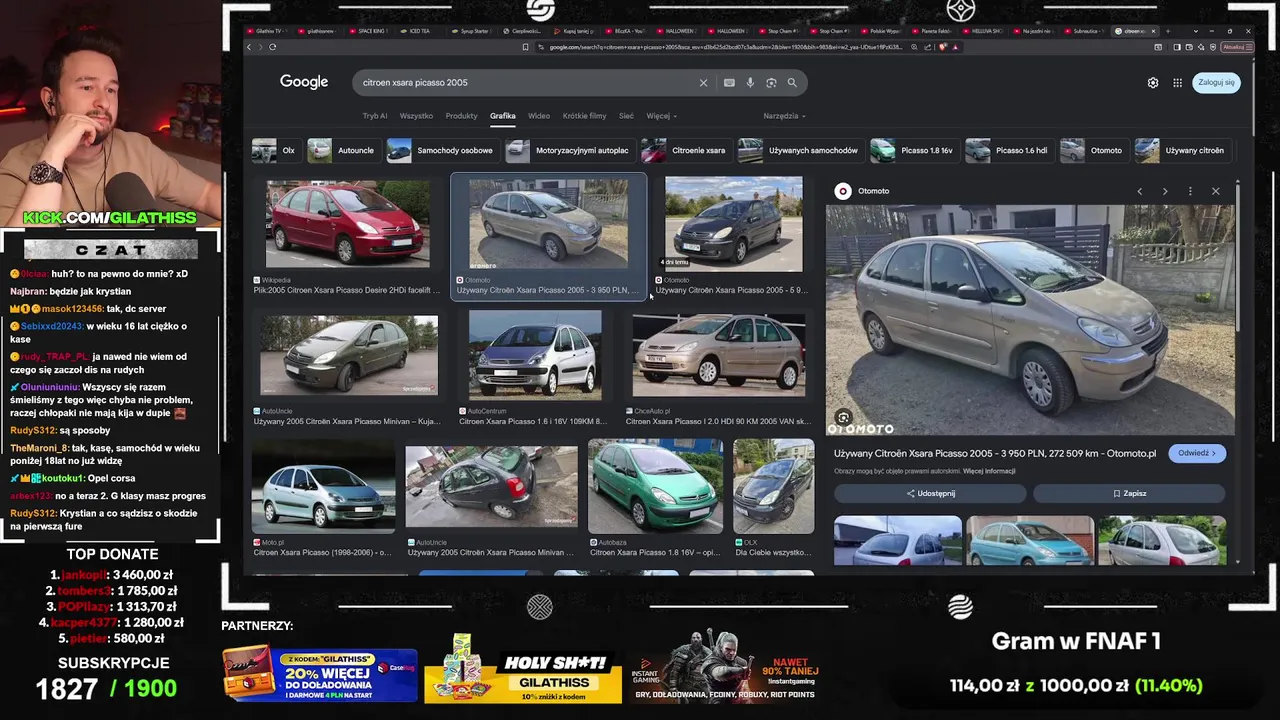Filter by Samochody osobowe chip
Viewport: 1280px width, 720px height.
[441, 150]
